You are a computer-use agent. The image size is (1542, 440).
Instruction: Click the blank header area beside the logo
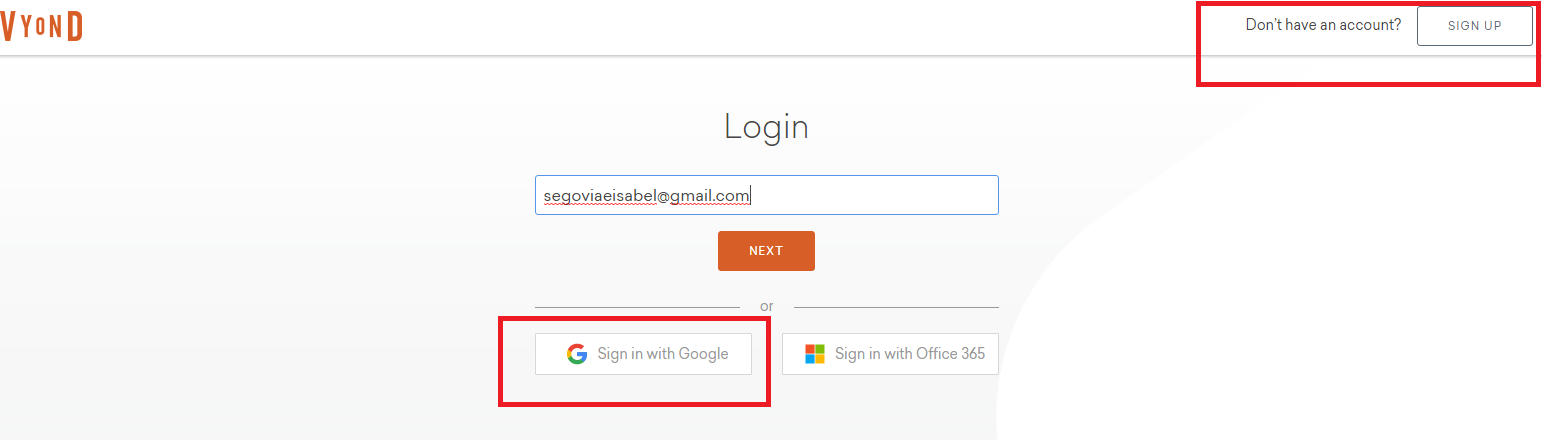[x=600, y=26]
